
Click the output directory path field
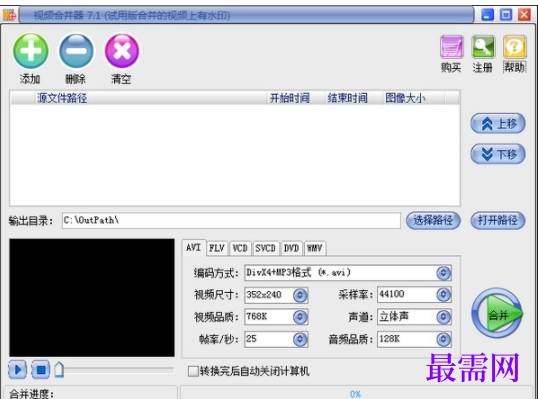coord(231,220)
